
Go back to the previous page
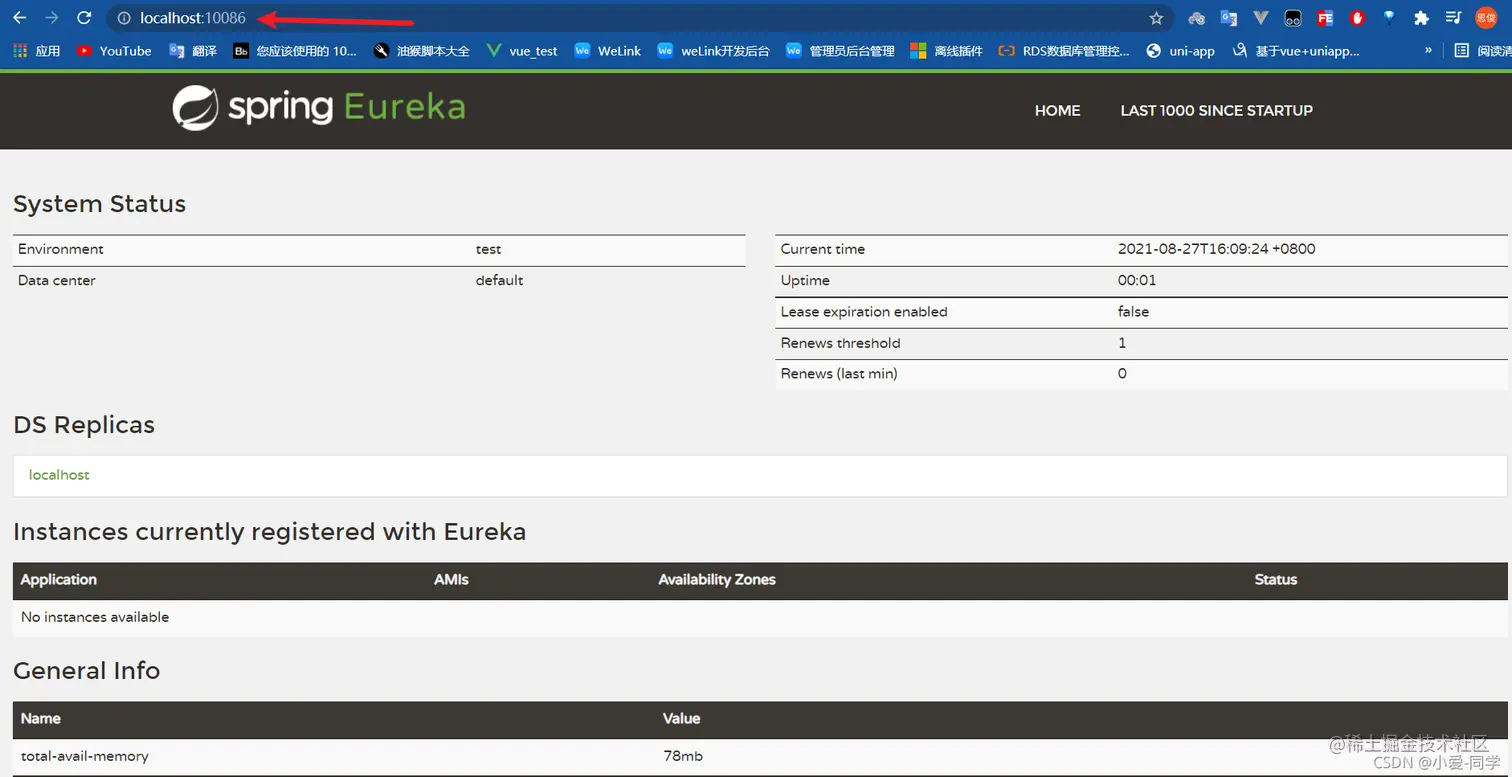coord(19,18)
